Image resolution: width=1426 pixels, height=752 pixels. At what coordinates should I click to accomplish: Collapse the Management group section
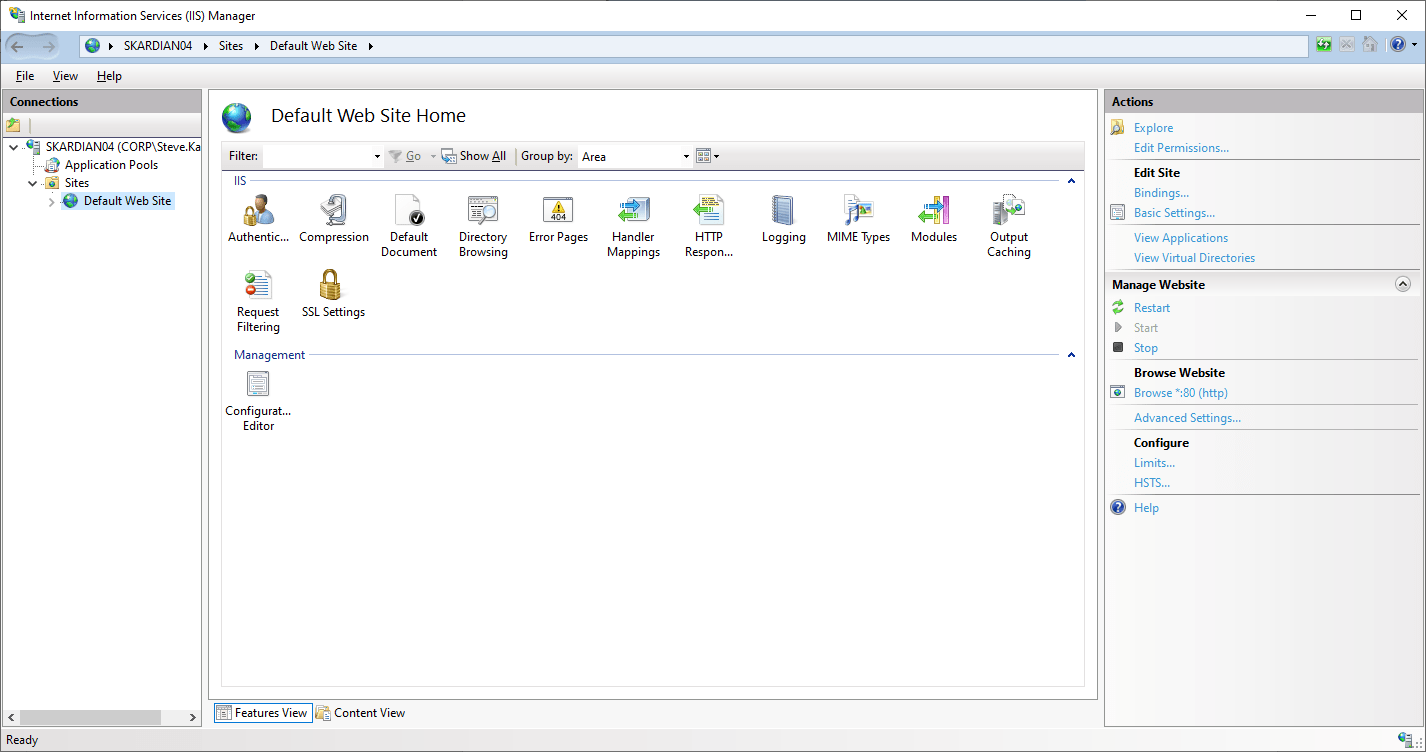click(1071, 355)
